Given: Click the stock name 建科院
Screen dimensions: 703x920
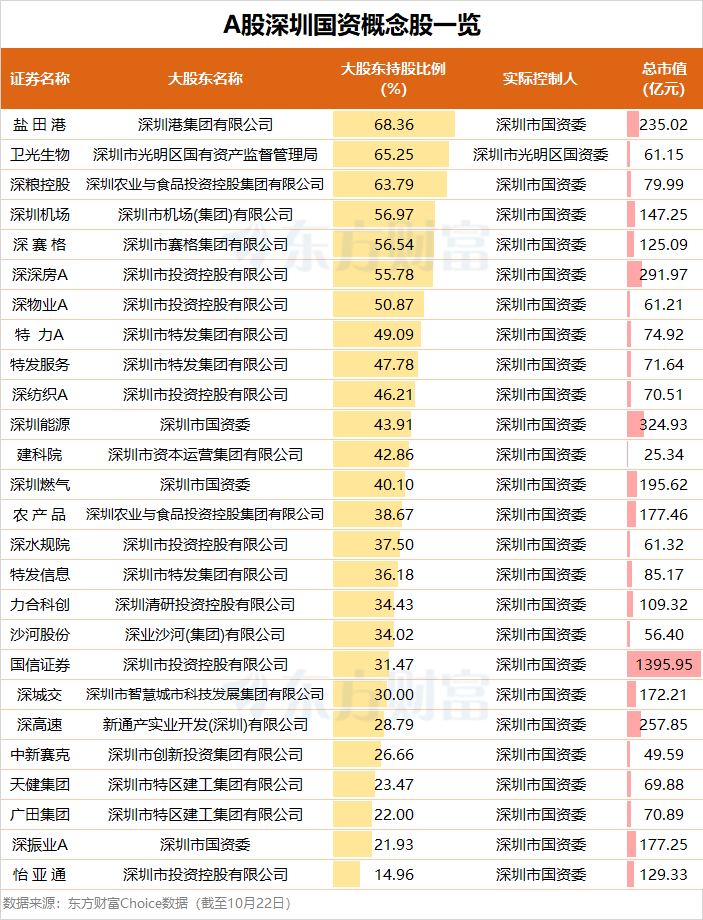Looking at the screenshot, I should pyautogui.click(x=40, y=454).
